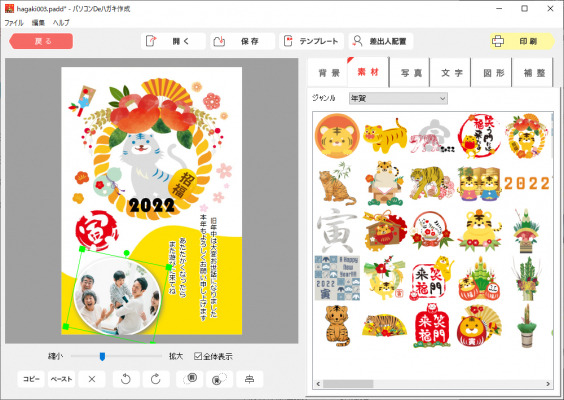Click the 戻る back button
This screenshot has width=564, height=400.
coord(41,41)
